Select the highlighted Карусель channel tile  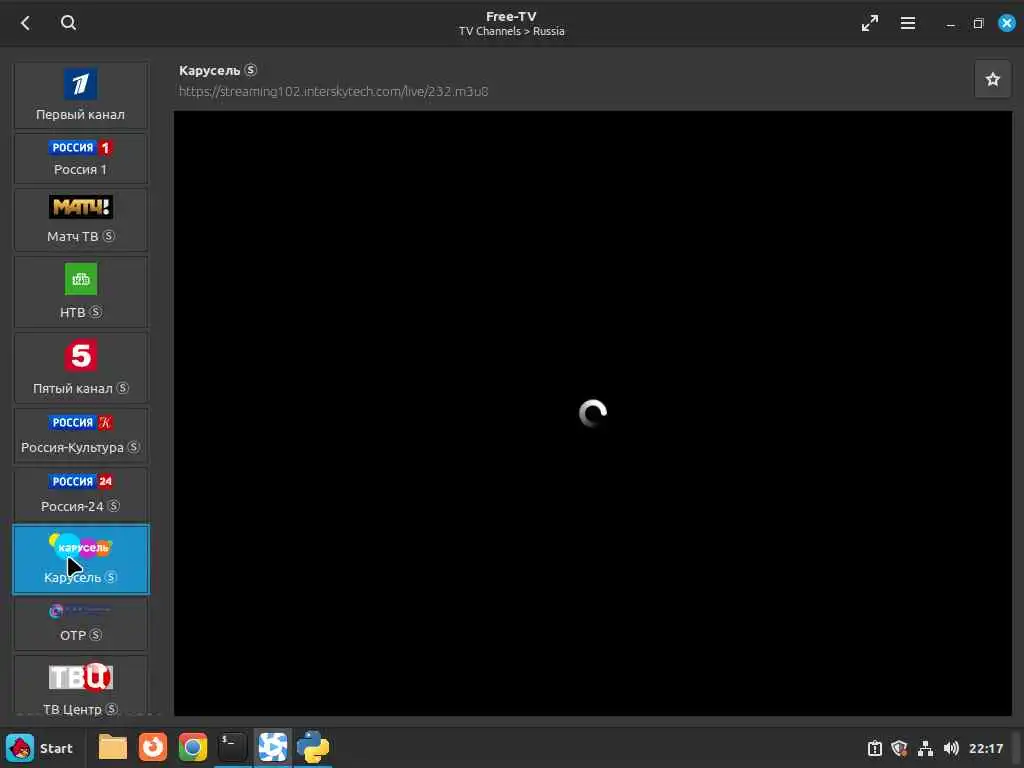[x=81, y=560]
